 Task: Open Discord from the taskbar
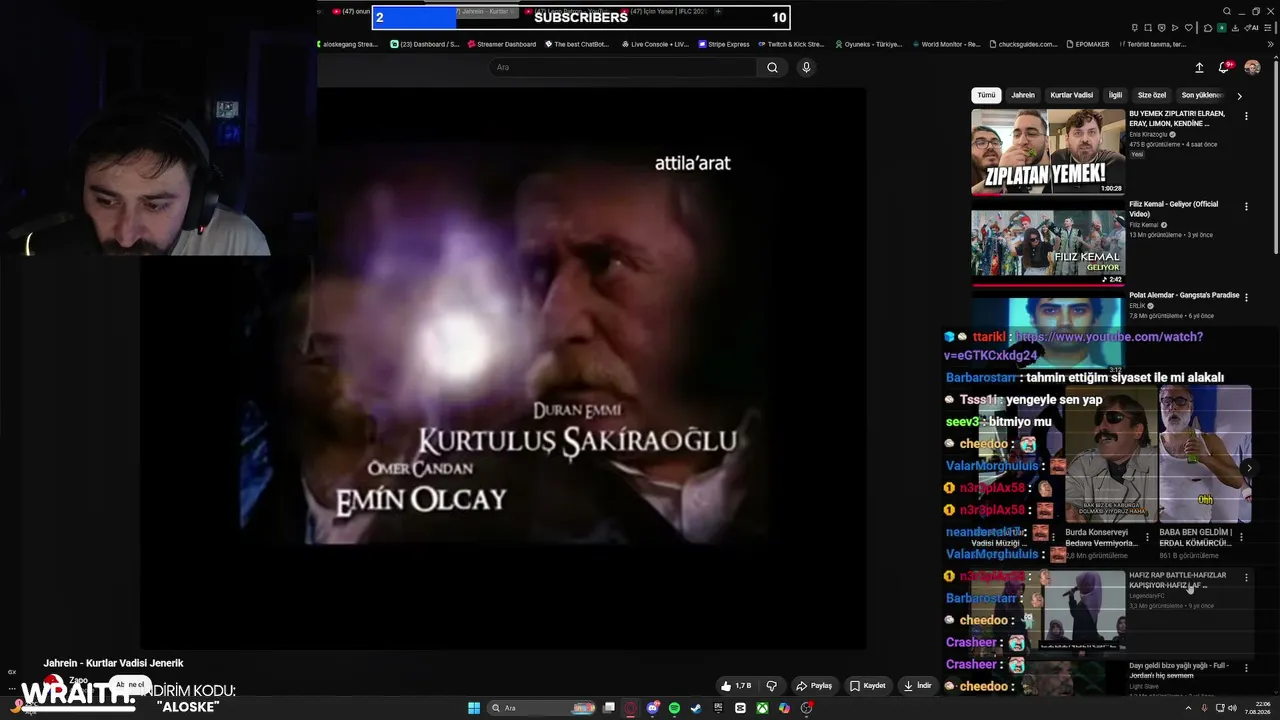click(x=653, y=708)
